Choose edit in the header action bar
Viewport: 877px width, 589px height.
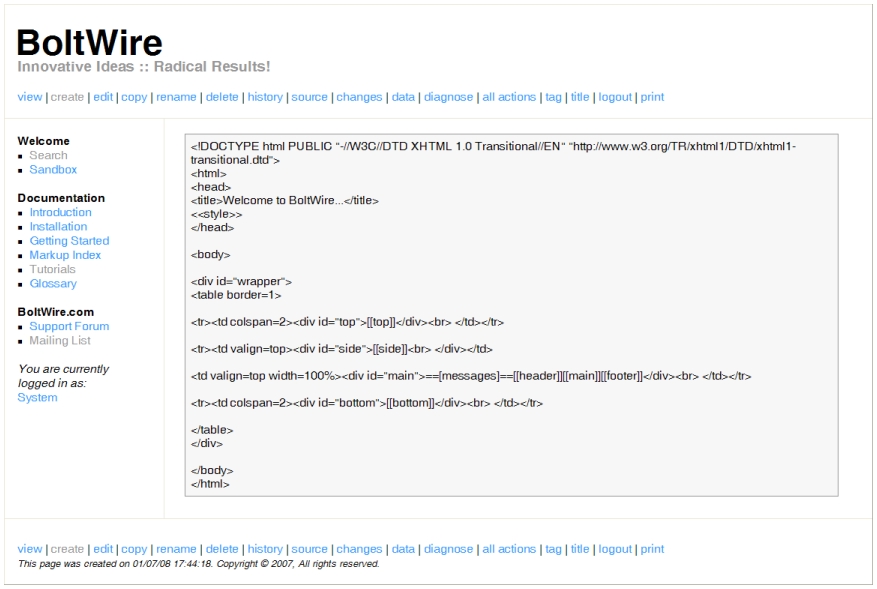(x=103, y=97)
